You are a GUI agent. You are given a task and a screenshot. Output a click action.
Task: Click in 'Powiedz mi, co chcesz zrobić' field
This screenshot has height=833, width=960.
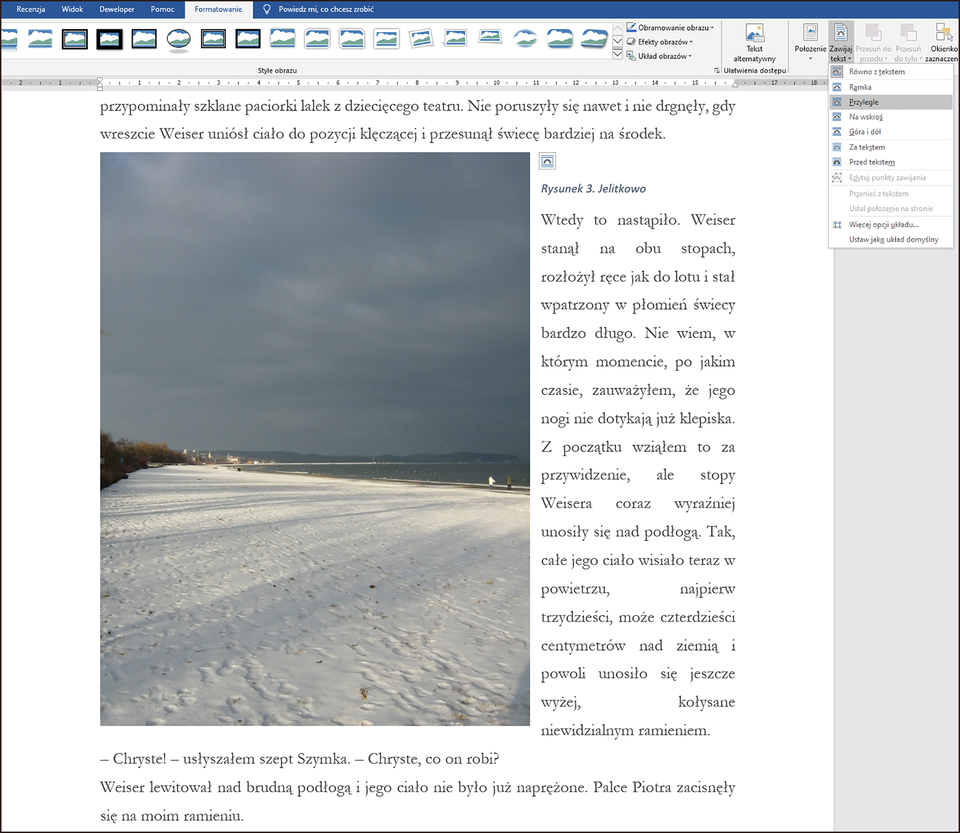tap(325, 9)
